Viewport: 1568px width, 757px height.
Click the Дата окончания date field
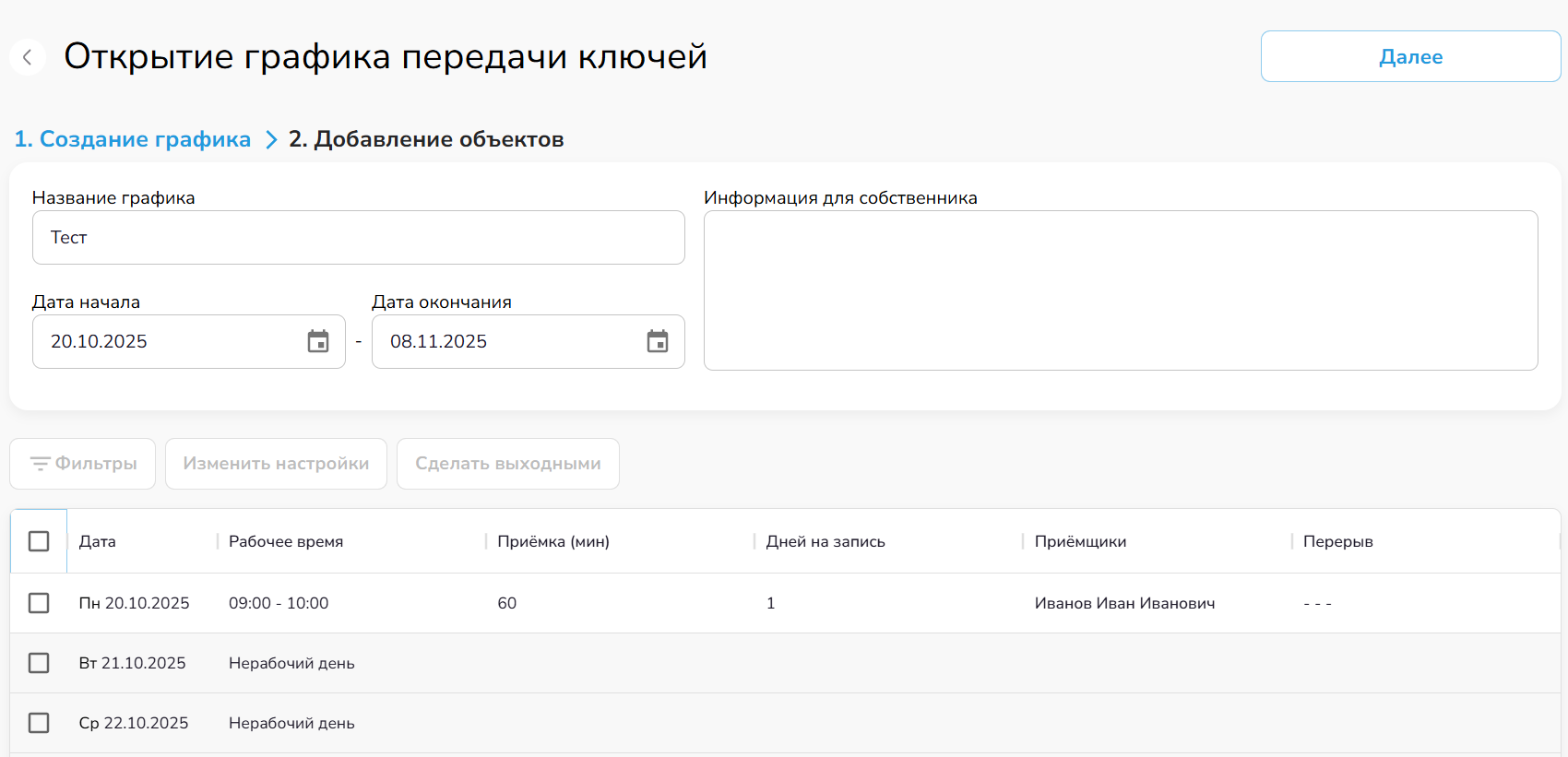coord(507,342)
